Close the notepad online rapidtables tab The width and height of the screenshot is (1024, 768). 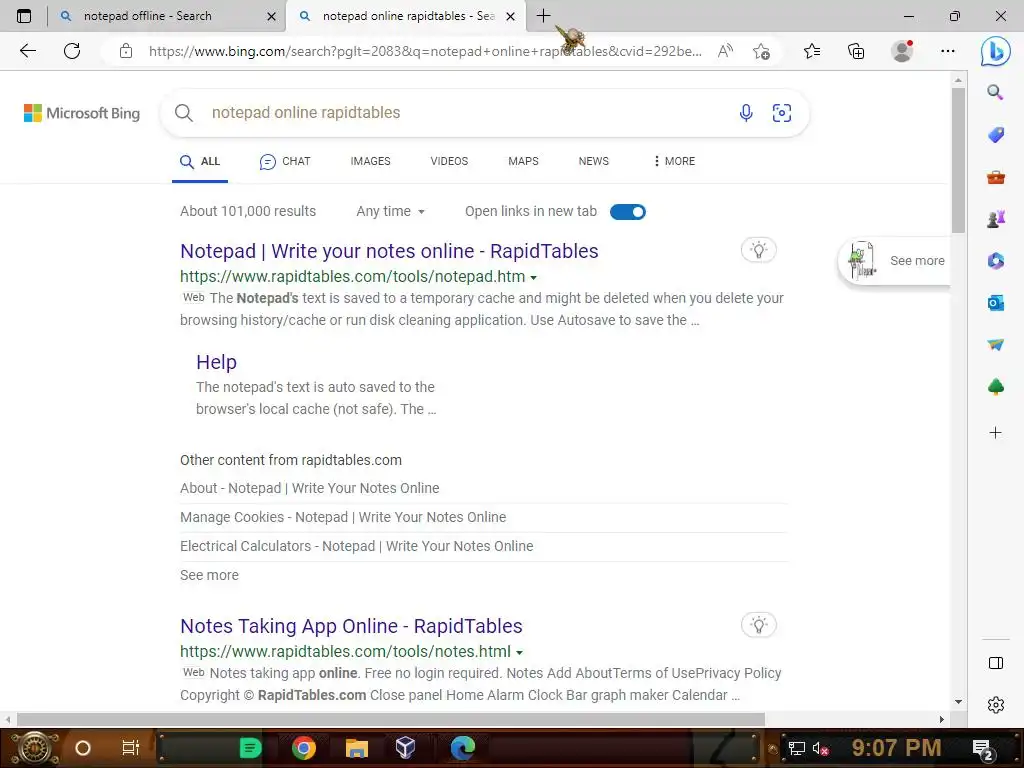pyautogui.click(x=511, y=16)
